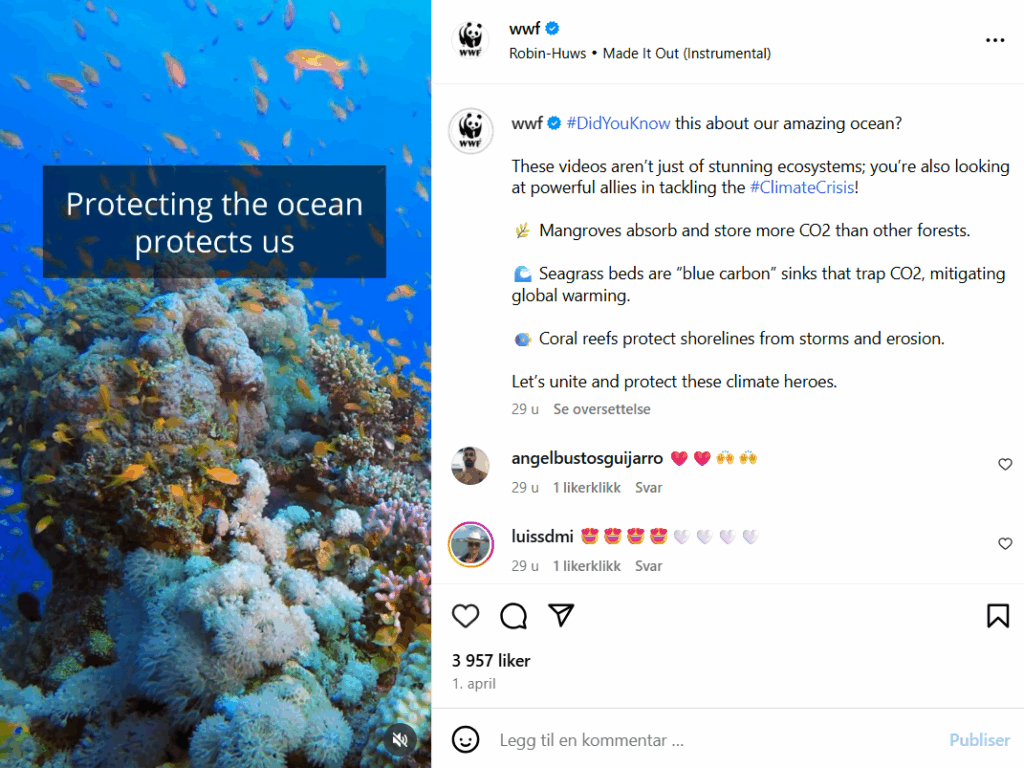Open luissdmi's profile picture
Viewport: 1024px width, 768px height.
coord(471,544)
